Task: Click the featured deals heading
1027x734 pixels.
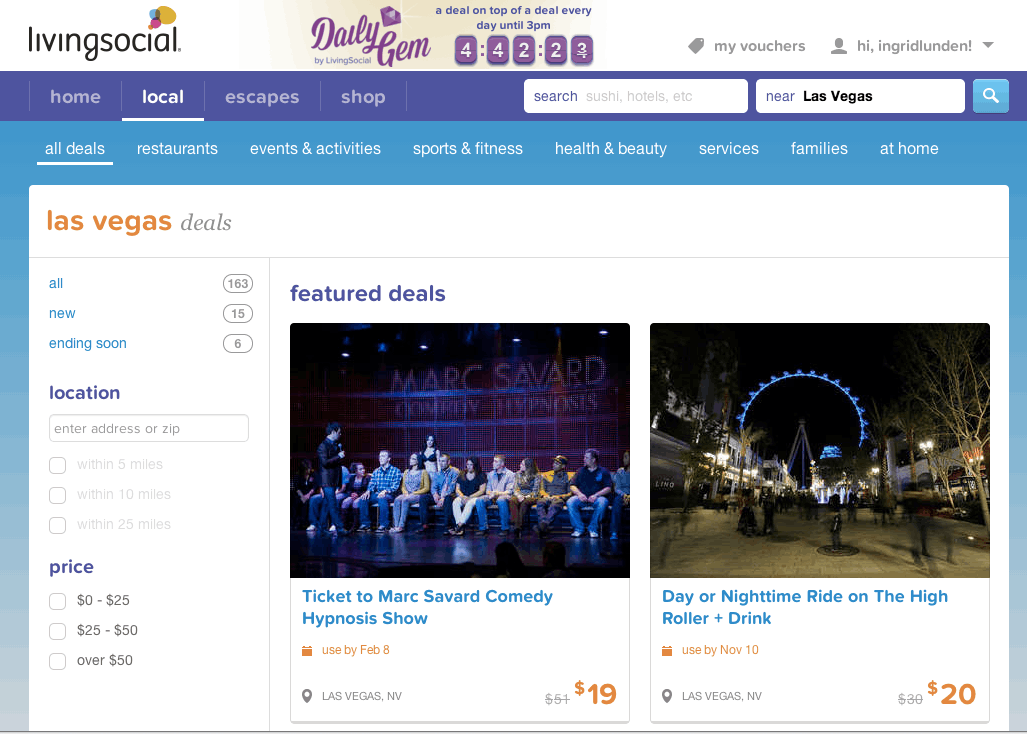Action: pyautogui.click(x=367, y=293)
